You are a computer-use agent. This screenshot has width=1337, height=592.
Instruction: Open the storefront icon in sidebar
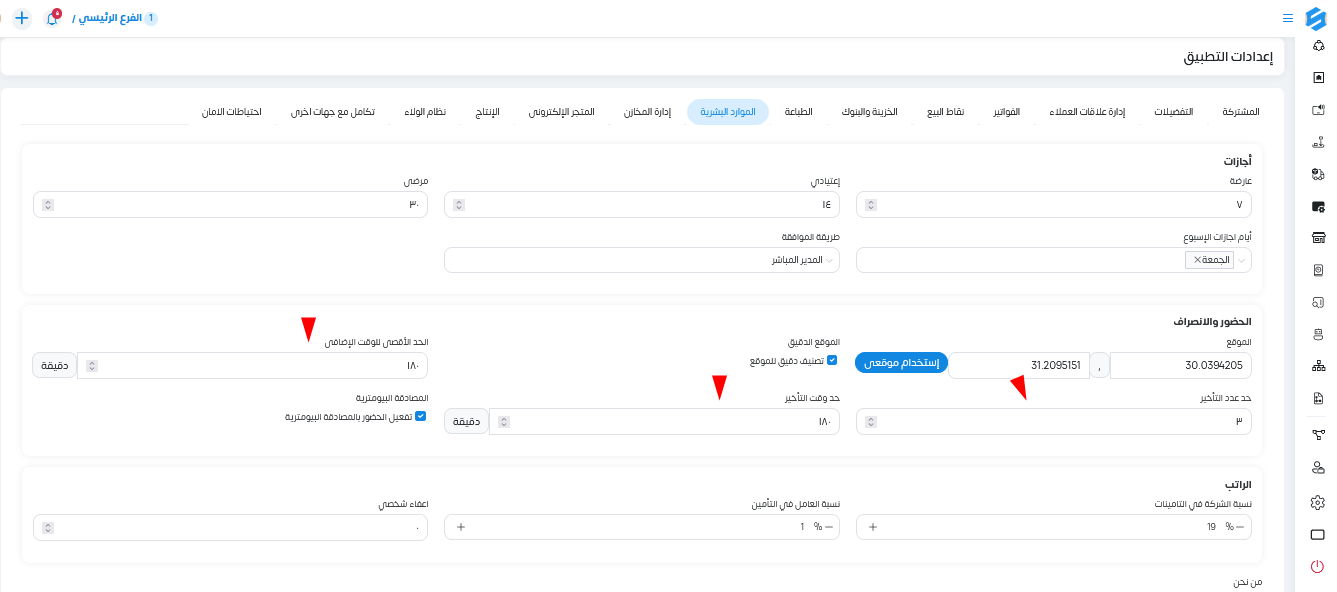[x=1317, y=238]
